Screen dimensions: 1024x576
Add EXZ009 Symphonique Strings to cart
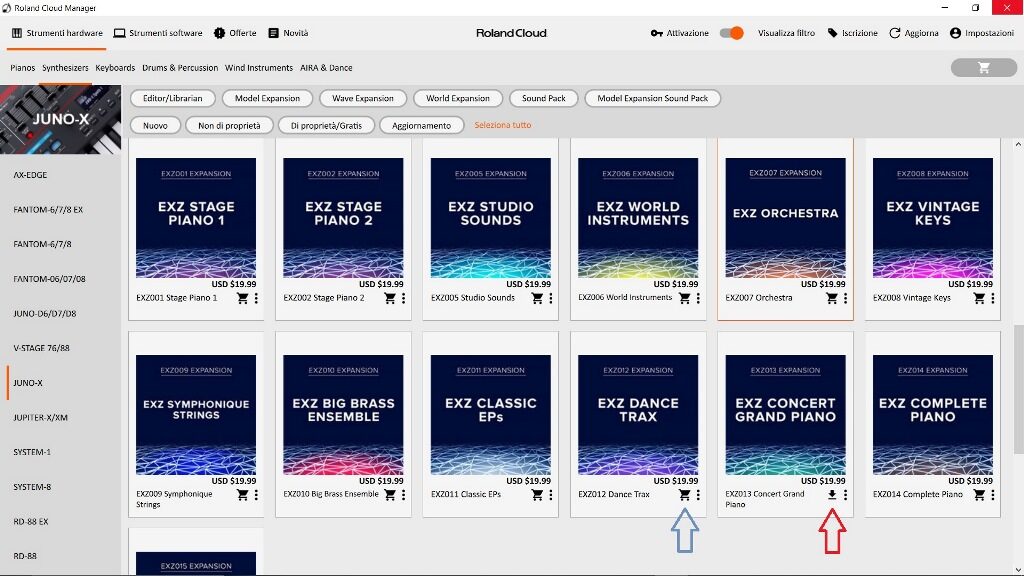click(242, 494)
